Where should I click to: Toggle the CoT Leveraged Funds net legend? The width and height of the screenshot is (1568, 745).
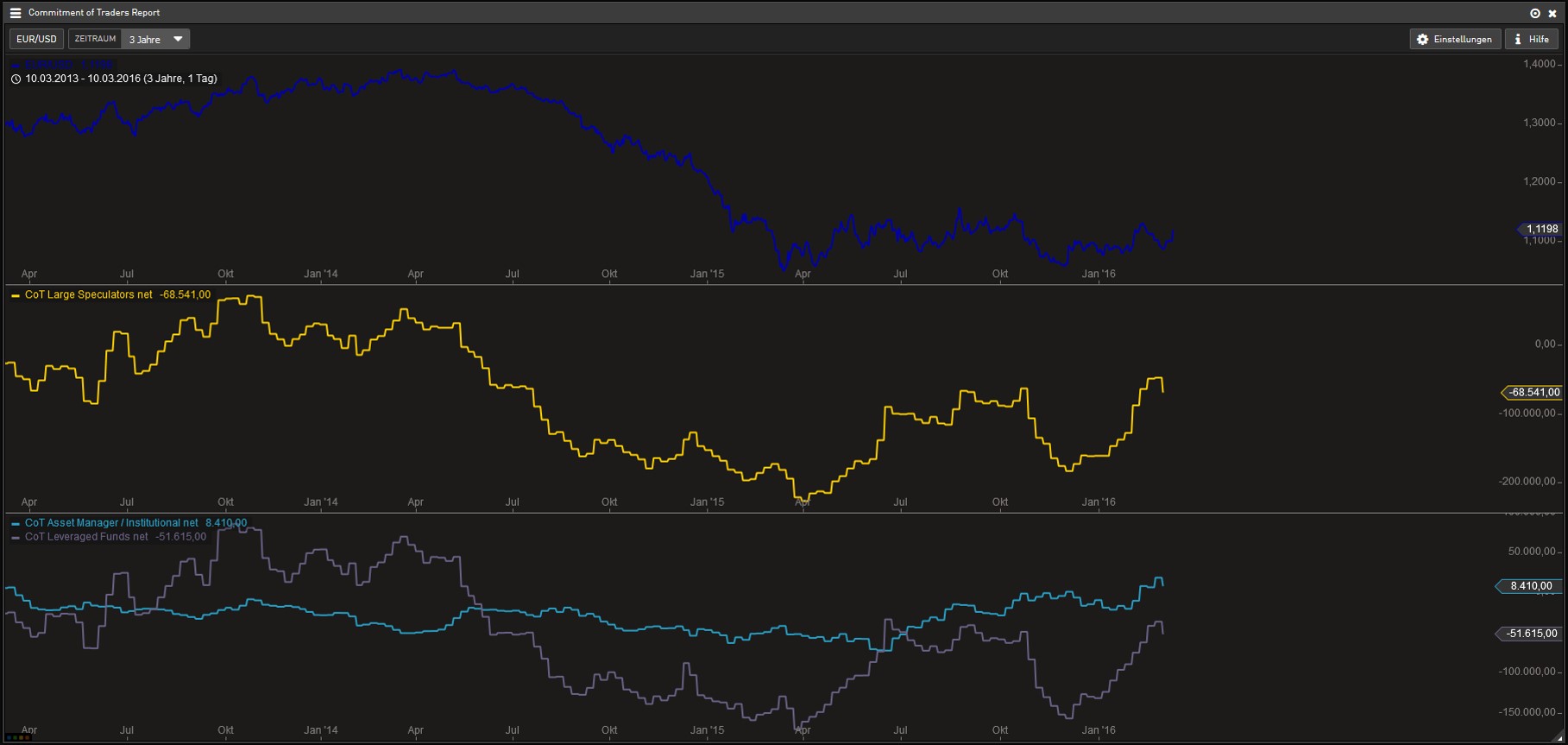coord(86,536)
